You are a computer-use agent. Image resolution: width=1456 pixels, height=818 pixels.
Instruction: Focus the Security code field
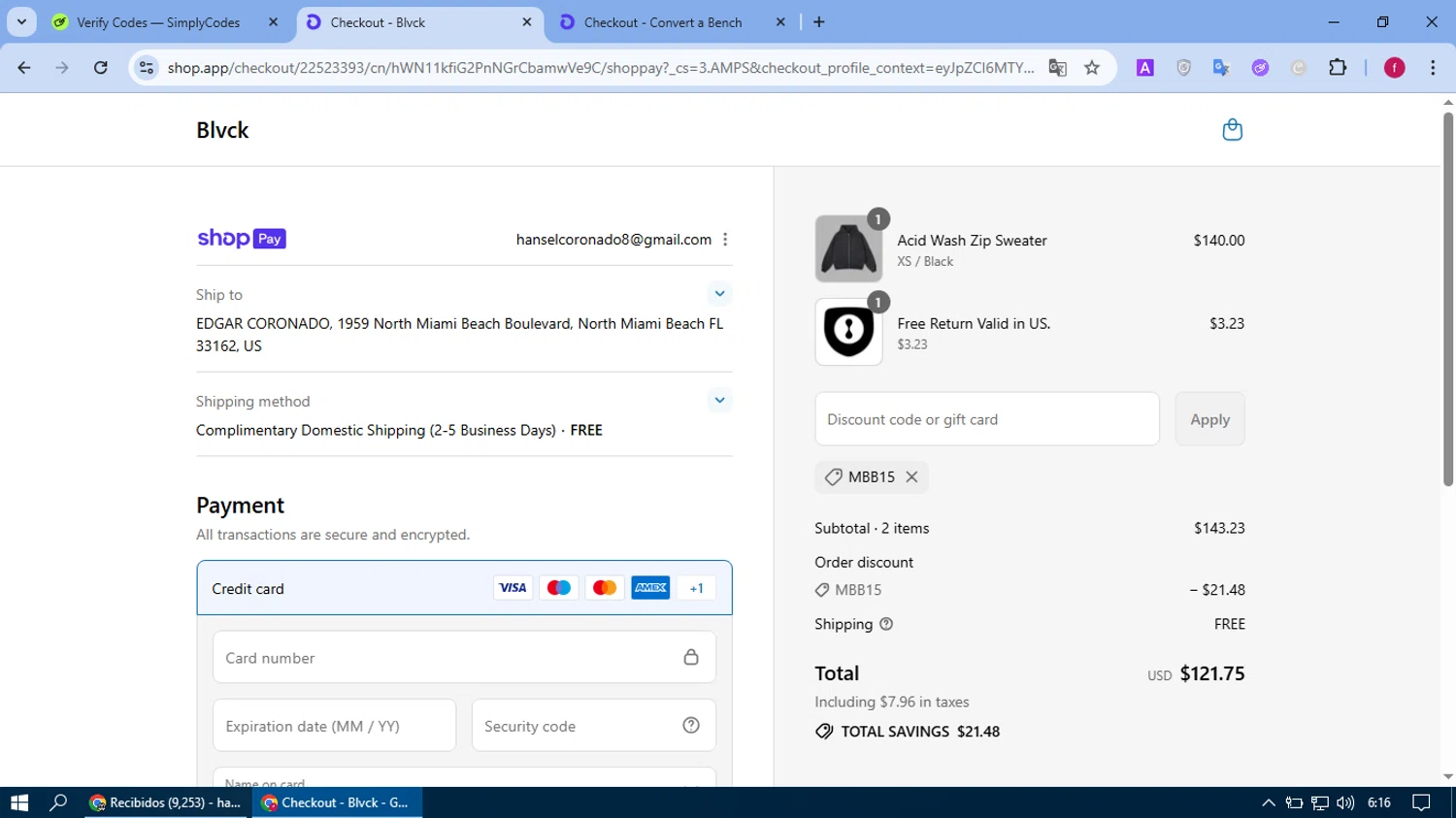[593, 725]
